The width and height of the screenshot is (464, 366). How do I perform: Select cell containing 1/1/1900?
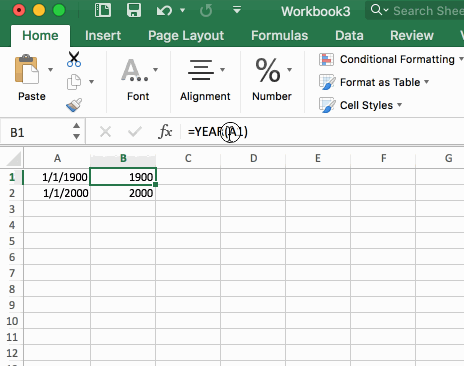coord(57,177)
